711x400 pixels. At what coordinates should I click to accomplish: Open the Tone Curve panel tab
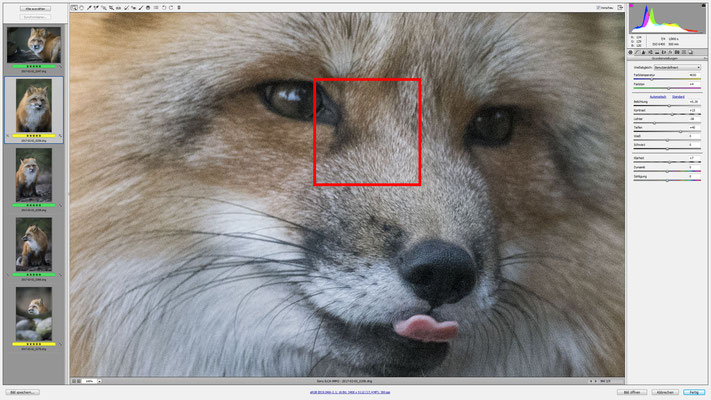pos(637,53)
